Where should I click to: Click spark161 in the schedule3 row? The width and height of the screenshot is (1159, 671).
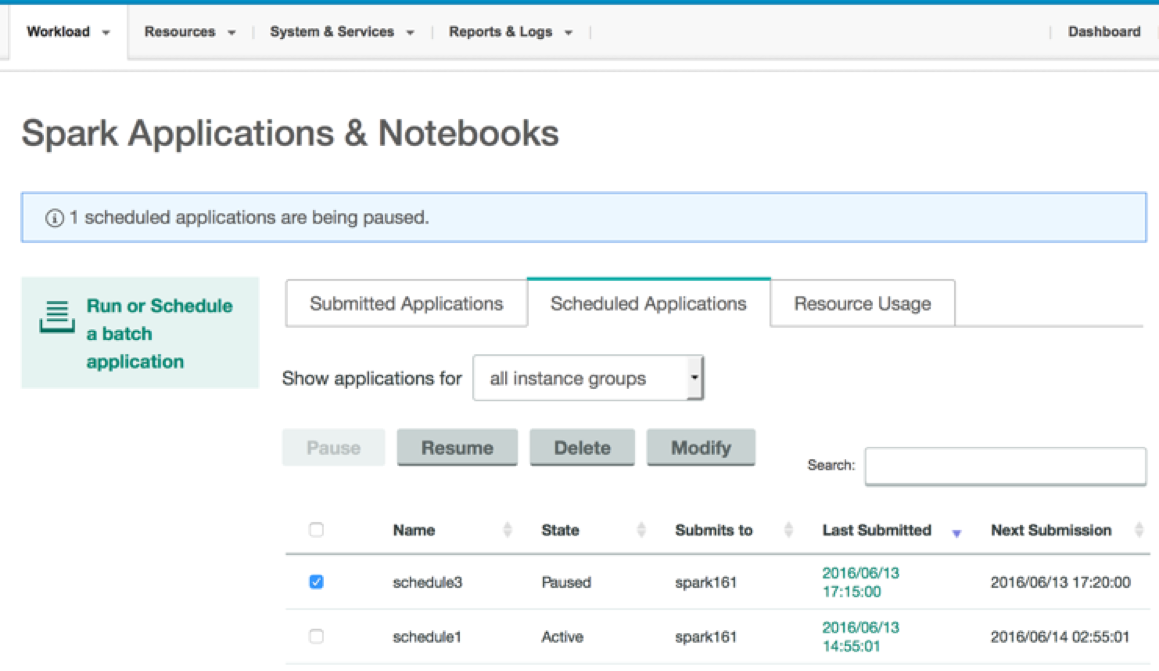coord(706,582)
